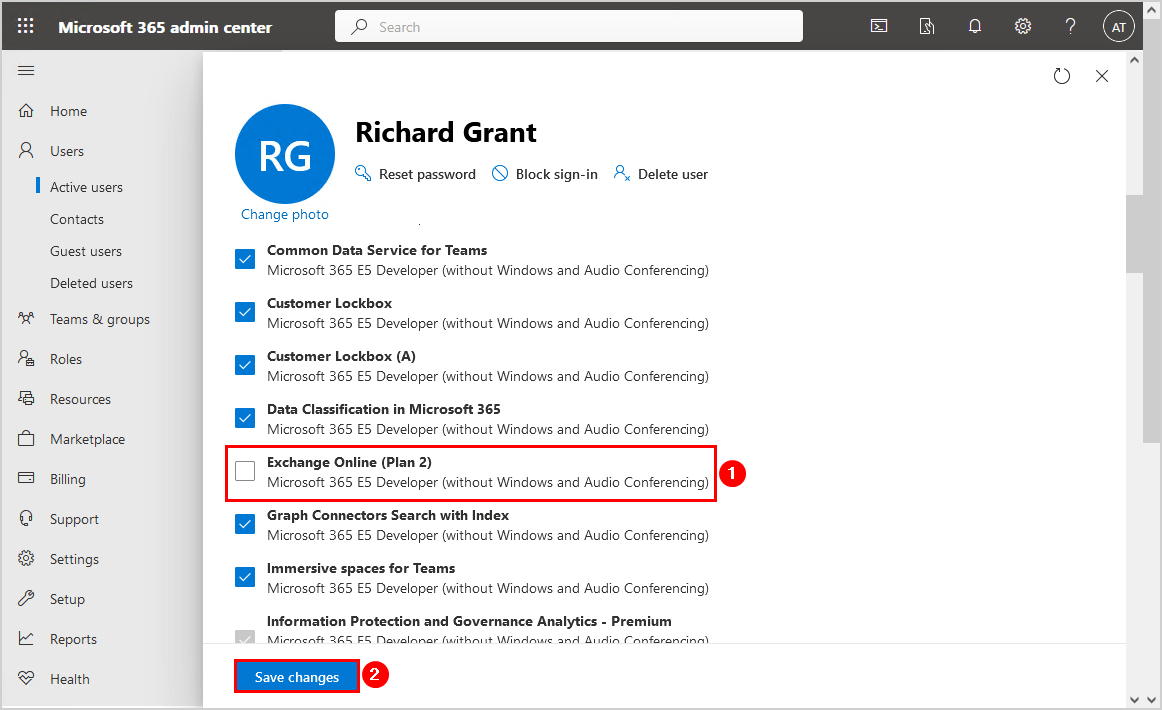This screenshot has height=710, width=1162.
Task: Open Cloud Shell icon in header
Action: pyautogui.click(x=879, y=27)
